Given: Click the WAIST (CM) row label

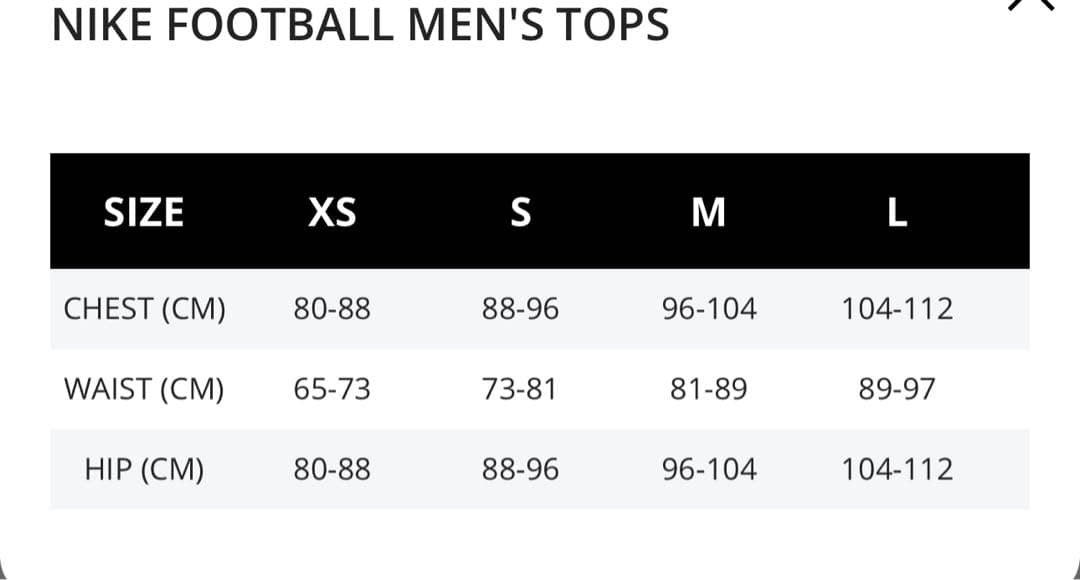Looking at the screenshot, I should pyautogui.click(x=144, y=389).
